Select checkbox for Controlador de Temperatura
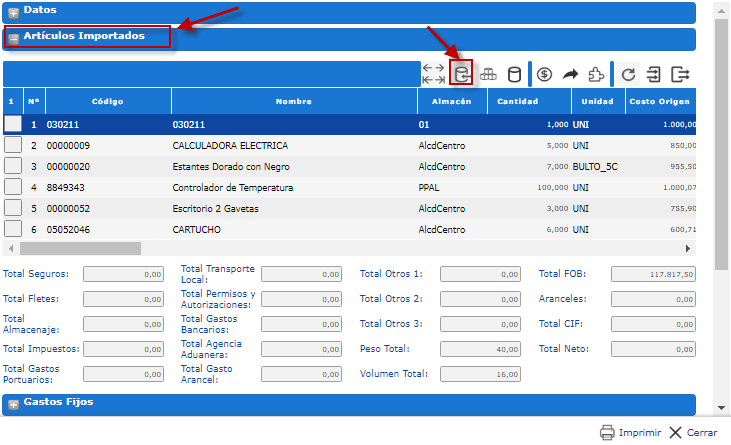 12,186
